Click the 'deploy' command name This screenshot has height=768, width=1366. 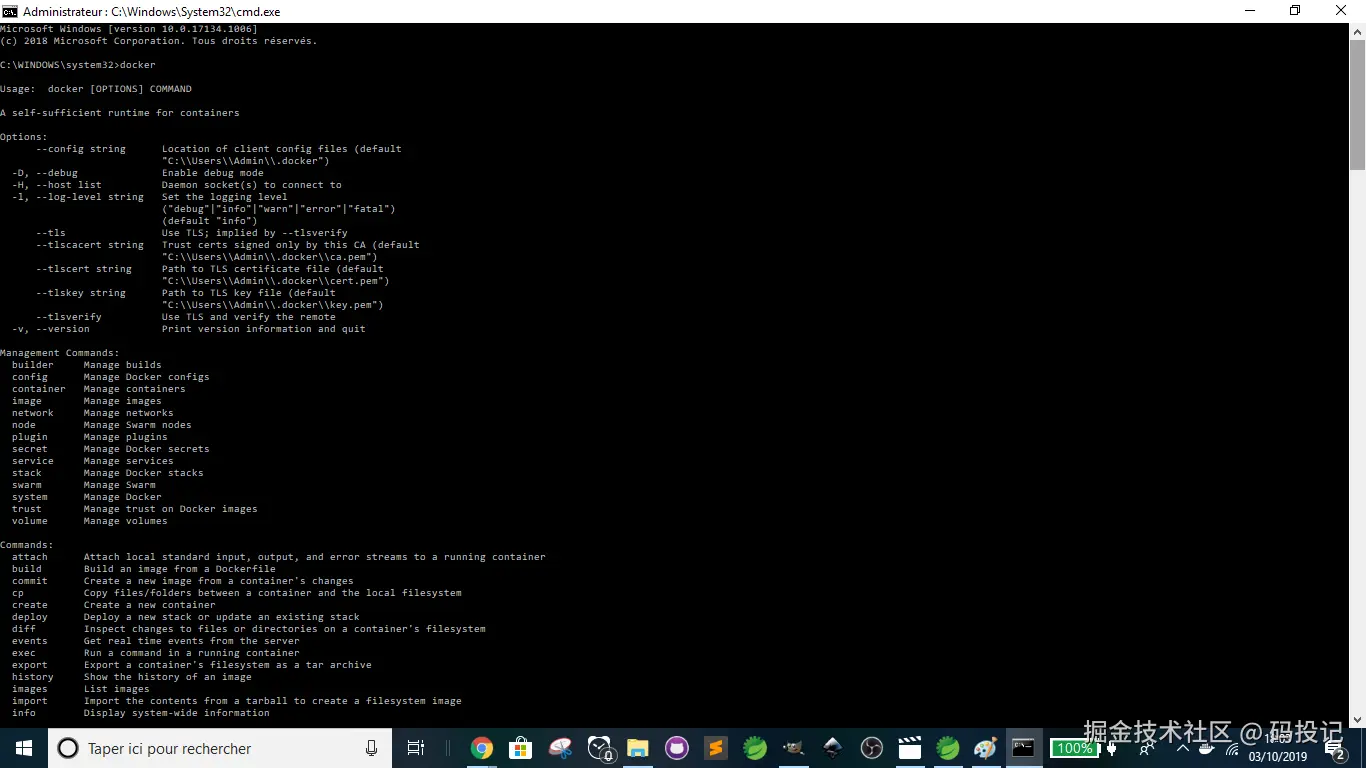(30, 617)
